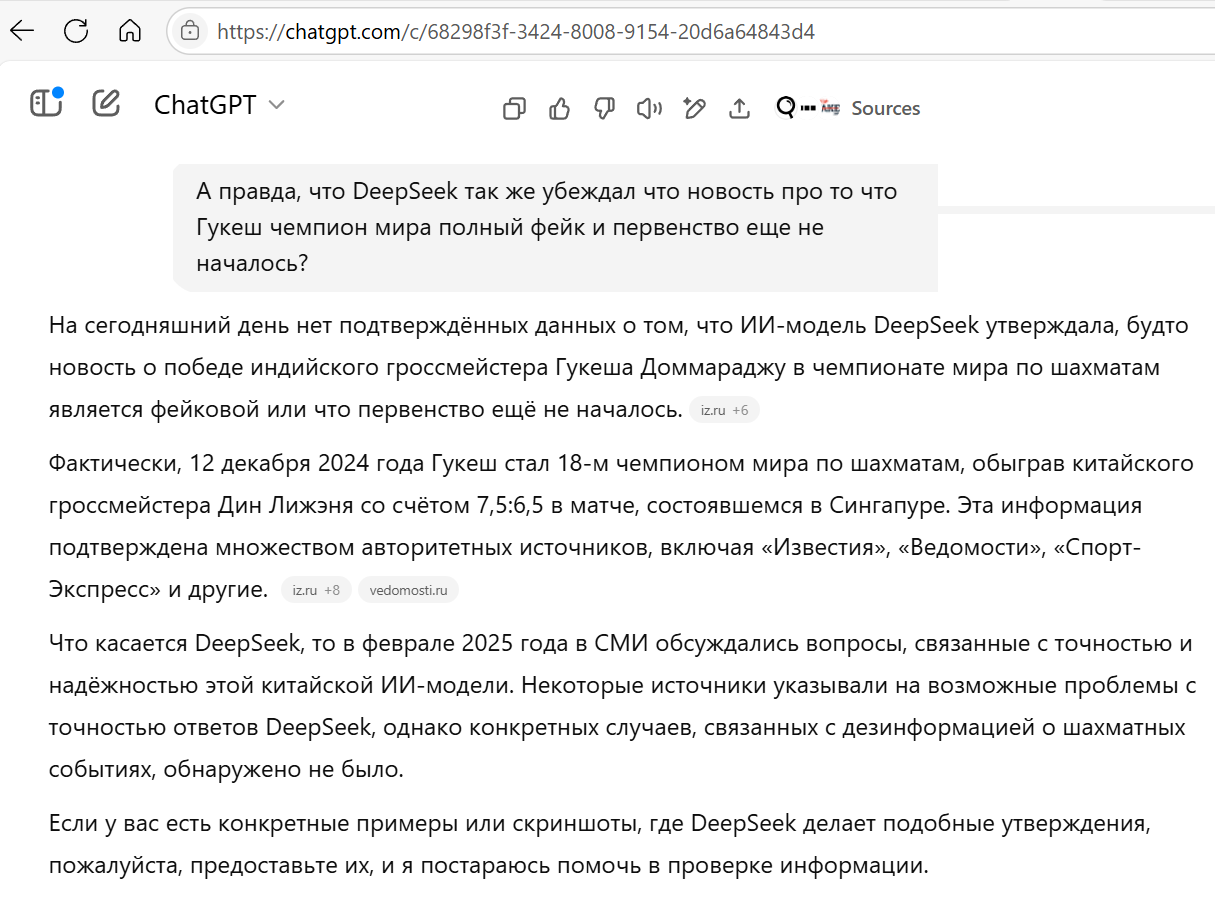Copy the response with the copy icon
Screen dimensions: 1215x911
point(514,108)
